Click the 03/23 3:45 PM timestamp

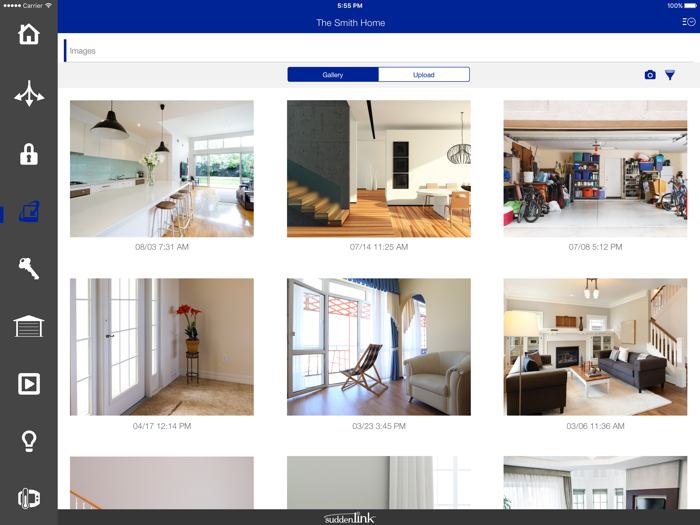tap(379, 426)
